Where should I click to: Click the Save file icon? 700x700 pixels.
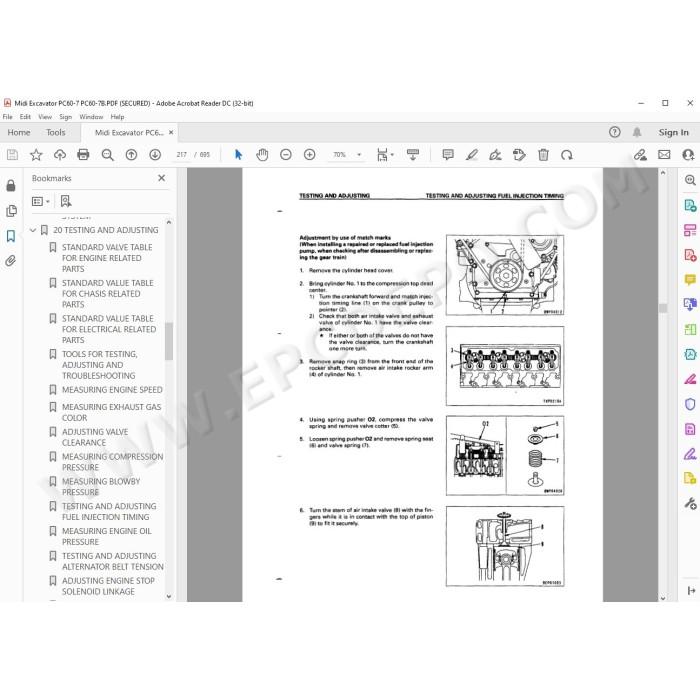(12, 155)
